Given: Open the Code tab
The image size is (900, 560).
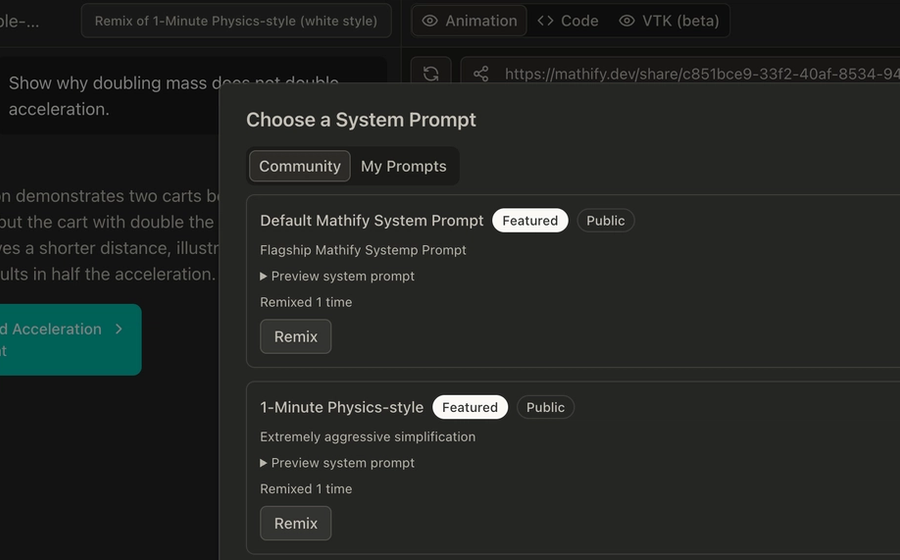Looking at the screenshot, I should (568, 21).
